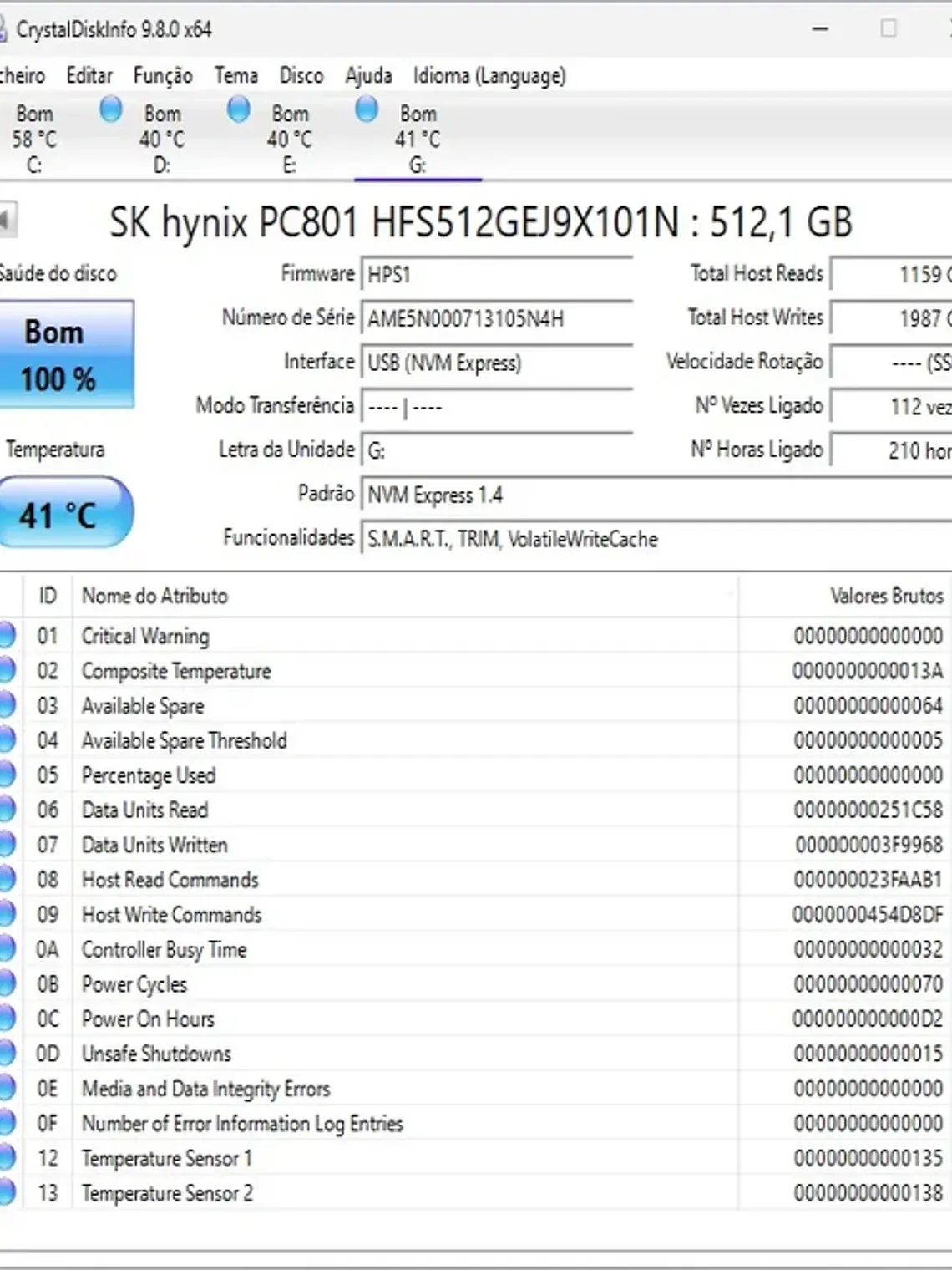The image size is (952, 1270).
Task: Select disk D: tab
Action: (x=162, y=139)
